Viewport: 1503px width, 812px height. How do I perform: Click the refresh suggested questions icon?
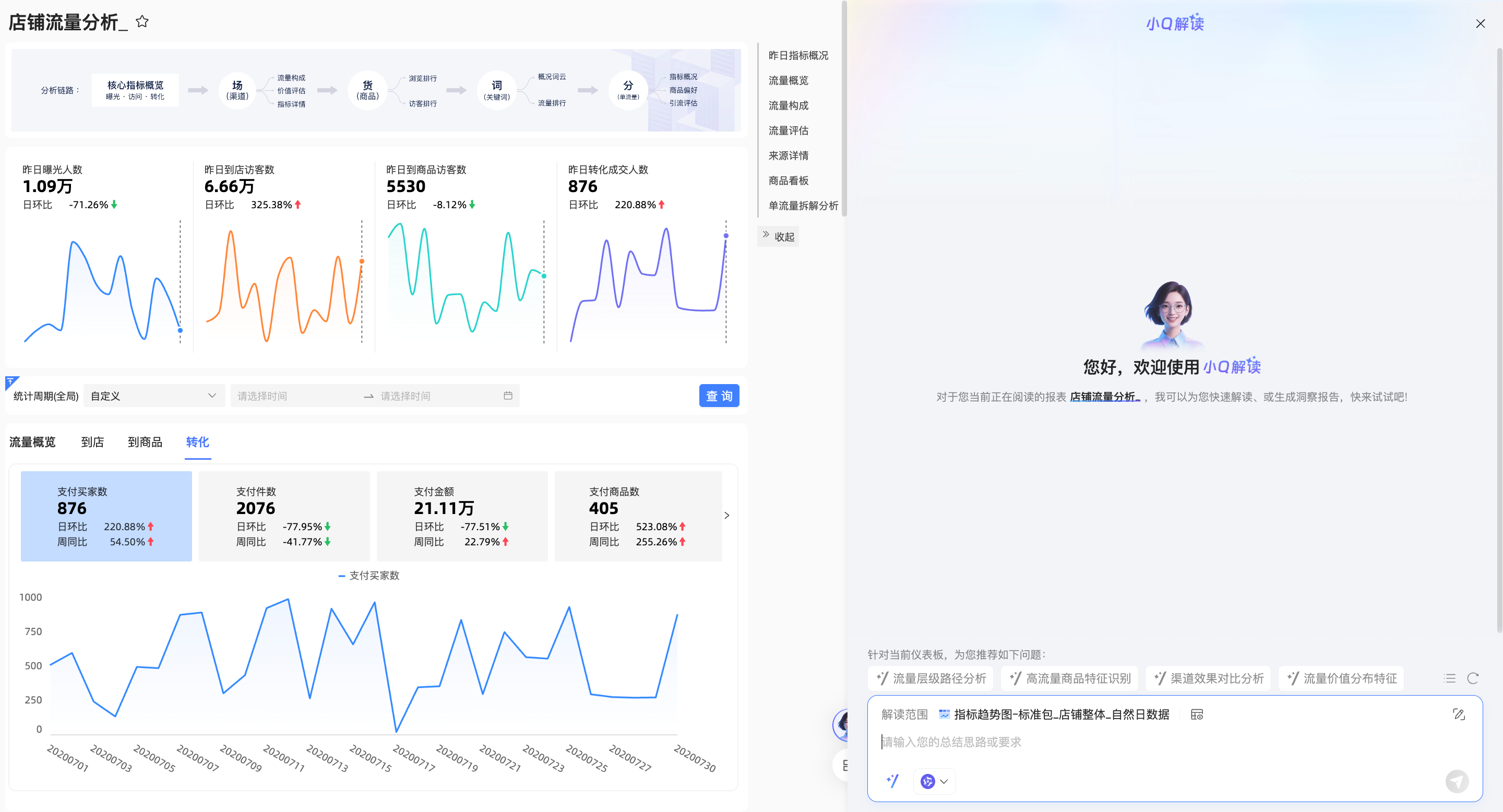point(1473,678)
